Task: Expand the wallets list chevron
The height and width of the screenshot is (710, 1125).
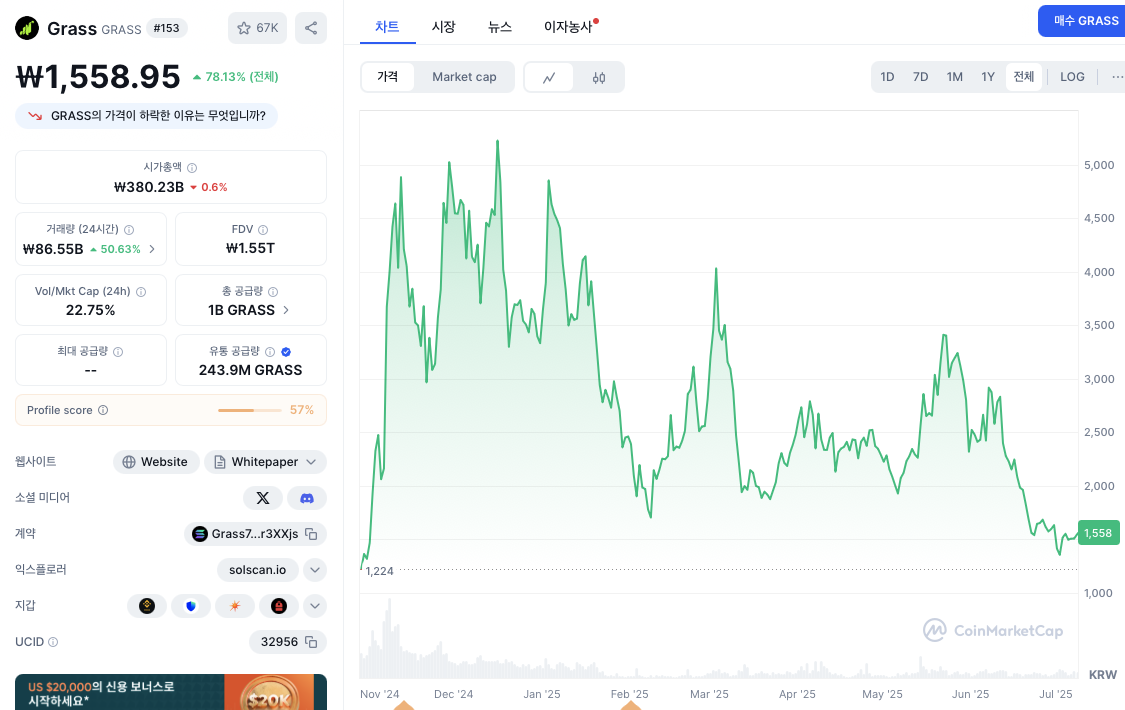Action: tap(314, 606)
